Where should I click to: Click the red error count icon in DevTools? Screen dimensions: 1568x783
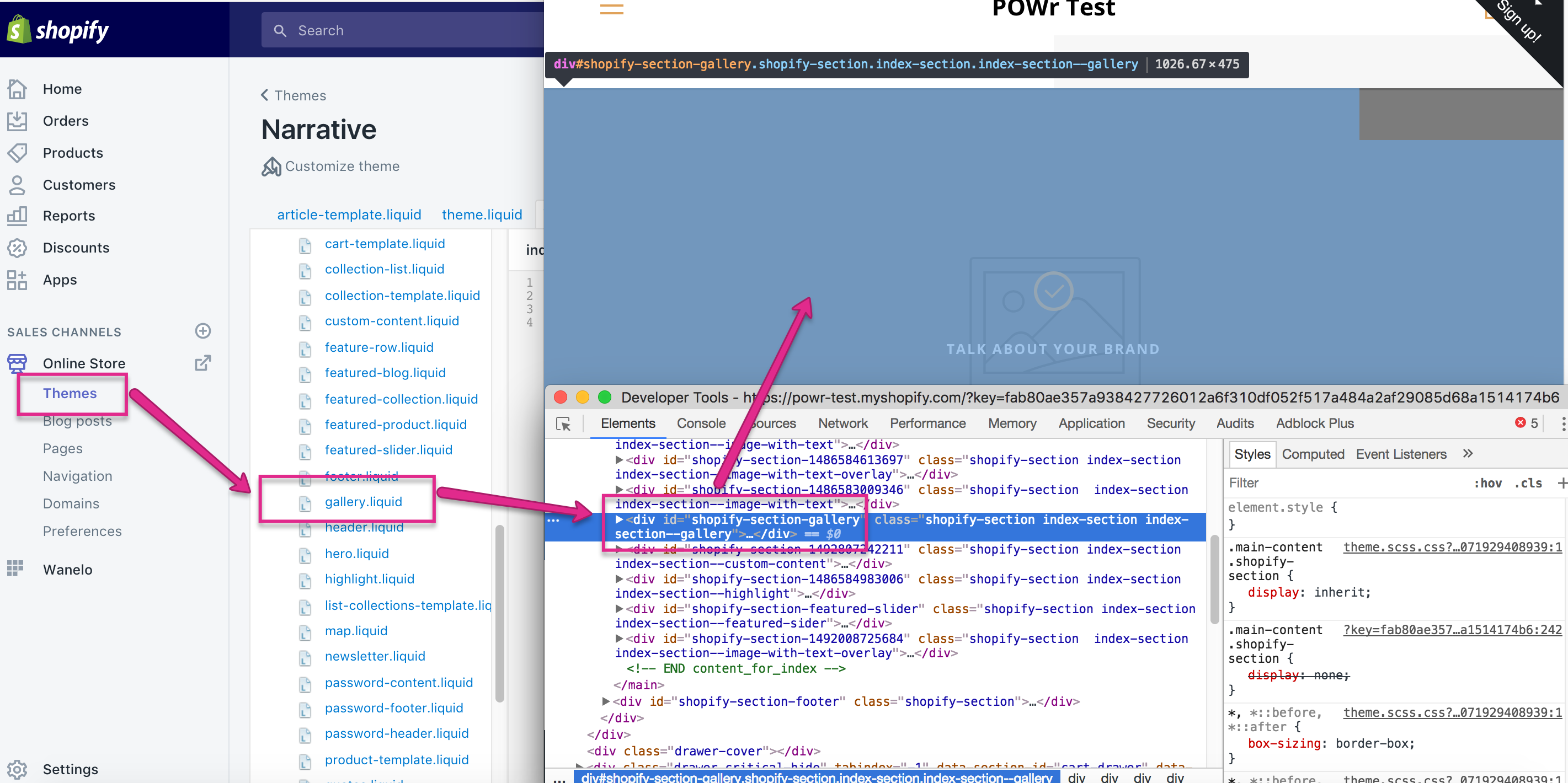point(1521,423)
